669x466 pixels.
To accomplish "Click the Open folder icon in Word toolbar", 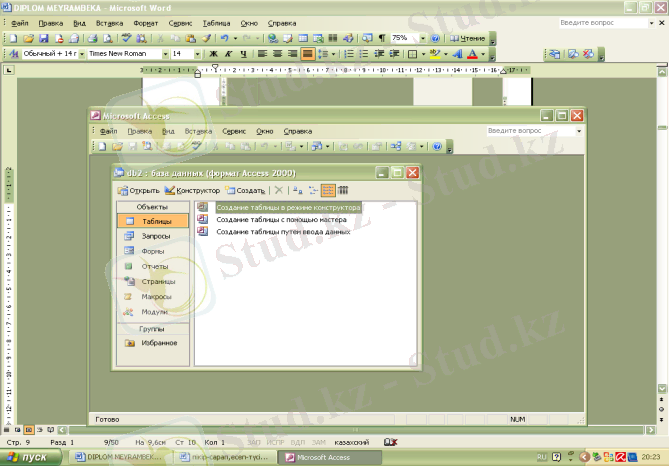I will [x=28, y=38].
